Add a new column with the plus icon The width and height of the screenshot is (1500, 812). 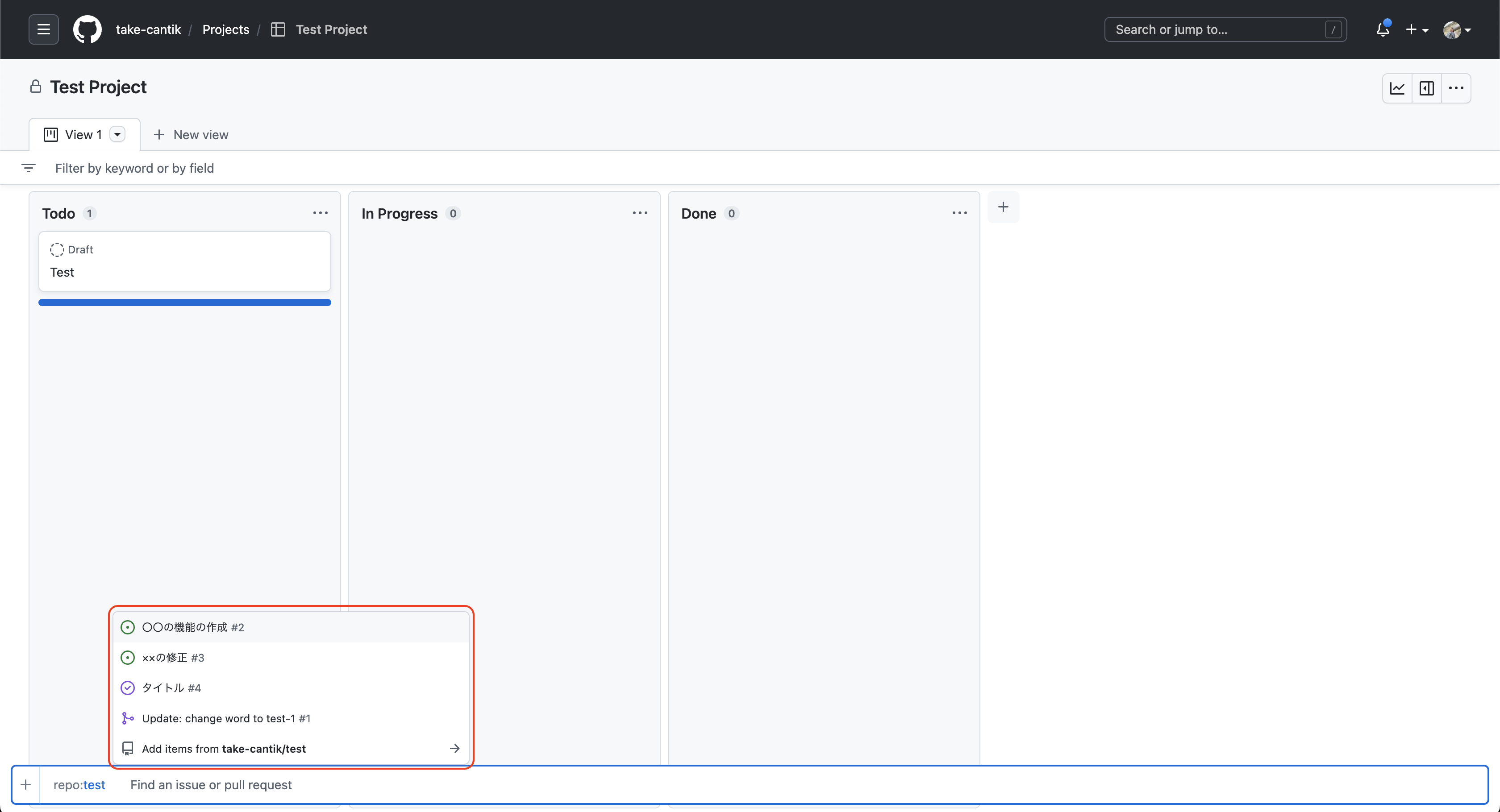click(1004, 207)
